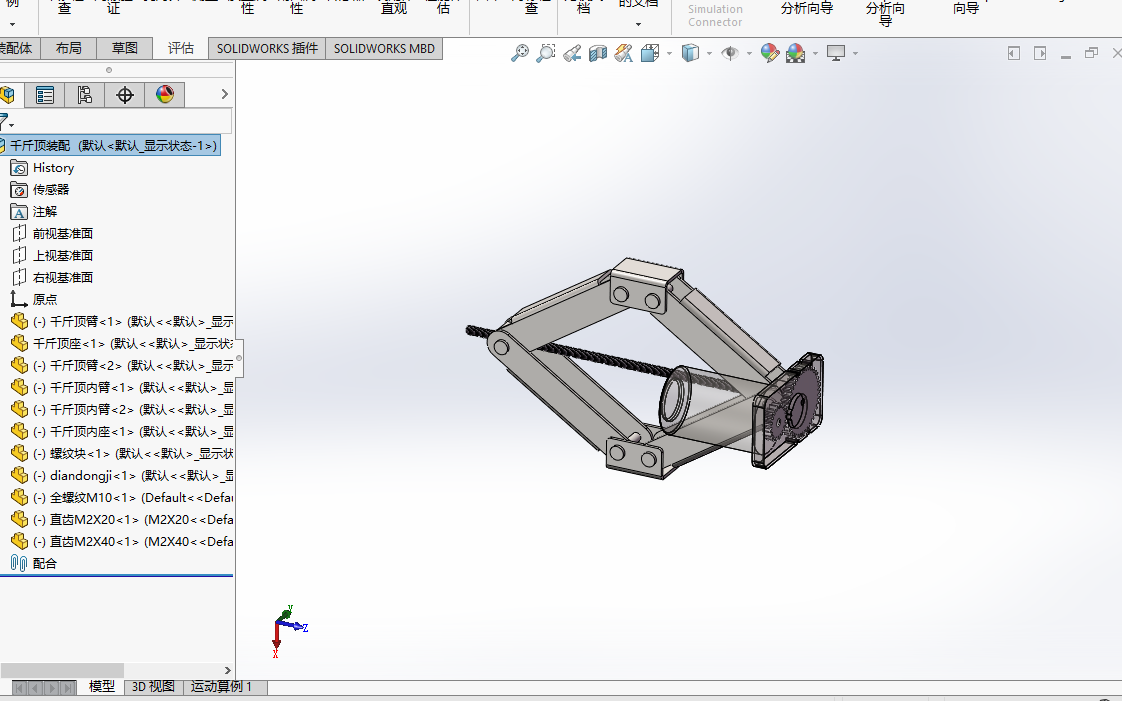
Task: Click the History folder icon
Action: coord(19,168)
